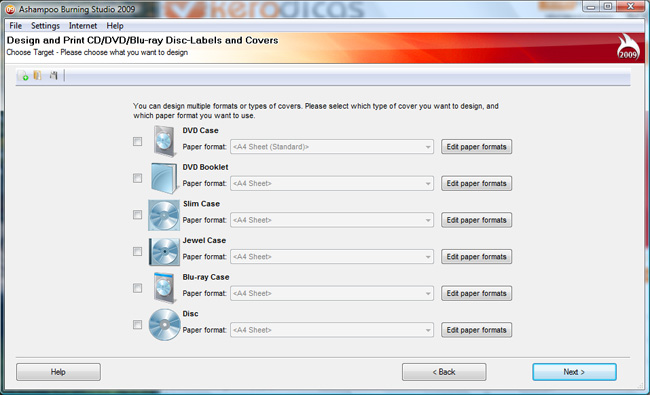
Task: Click the Ashampoo app icon in title bar
Action: pyautogui.click(x=10, y=9)
